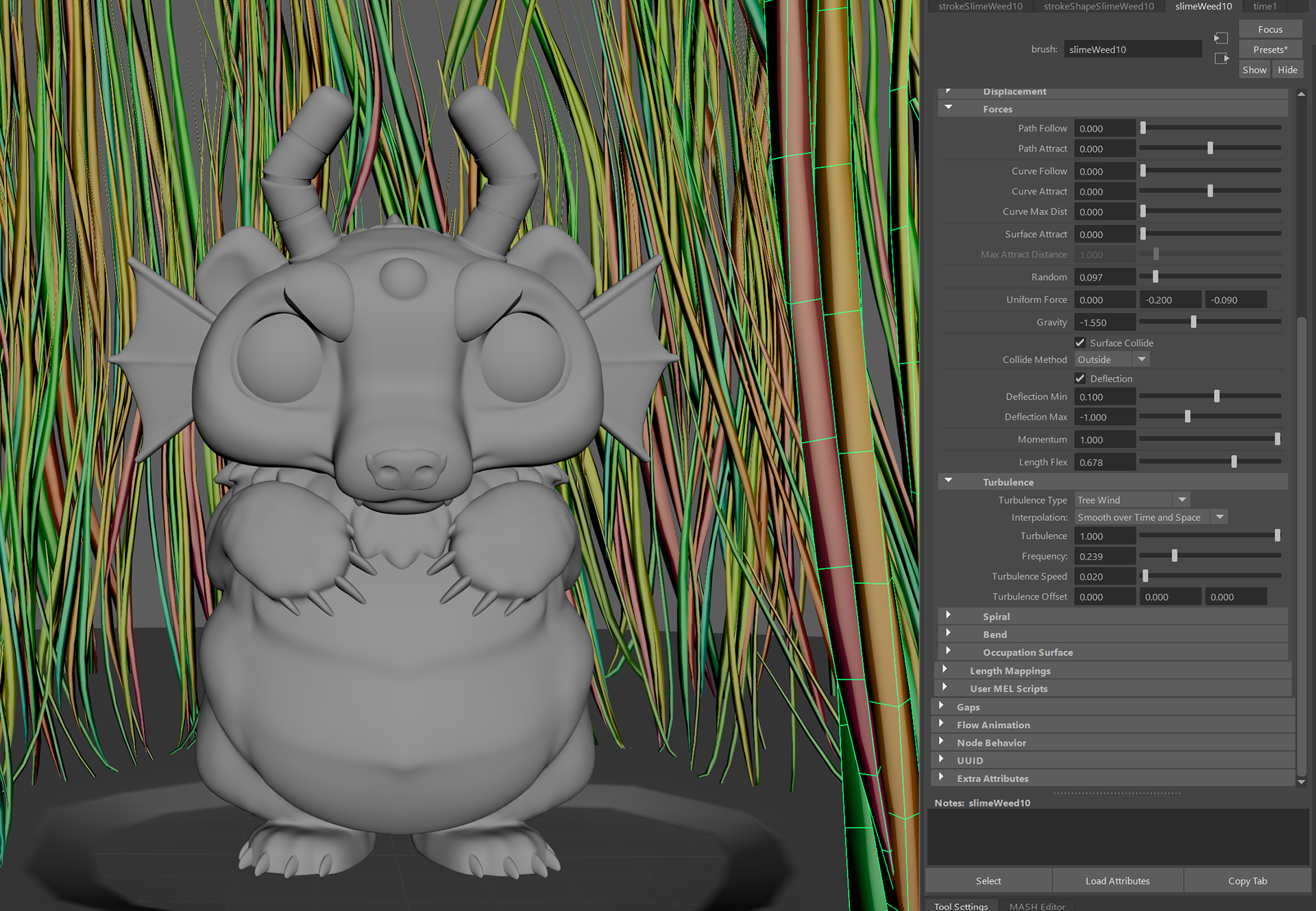Click the Path Attract slider
The height and width of the screenshot is (911, 1316).
pyautogui.click(x=1210, y=148)
